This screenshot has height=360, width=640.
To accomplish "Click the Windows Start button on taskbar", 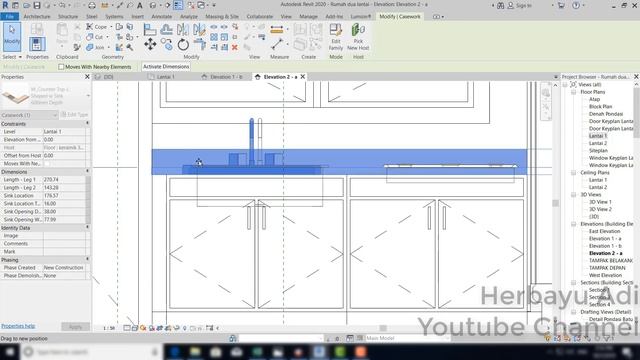I will [9, 351].
